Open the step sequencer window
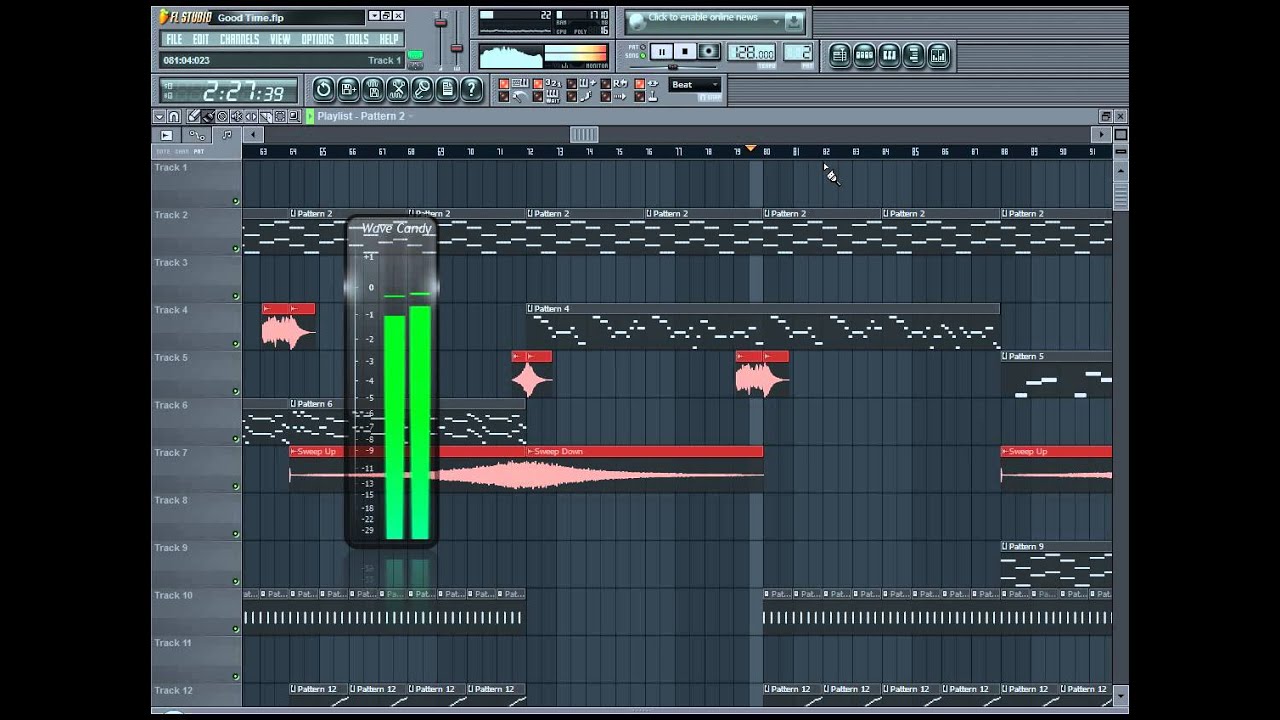 click(x=864, y=55)
